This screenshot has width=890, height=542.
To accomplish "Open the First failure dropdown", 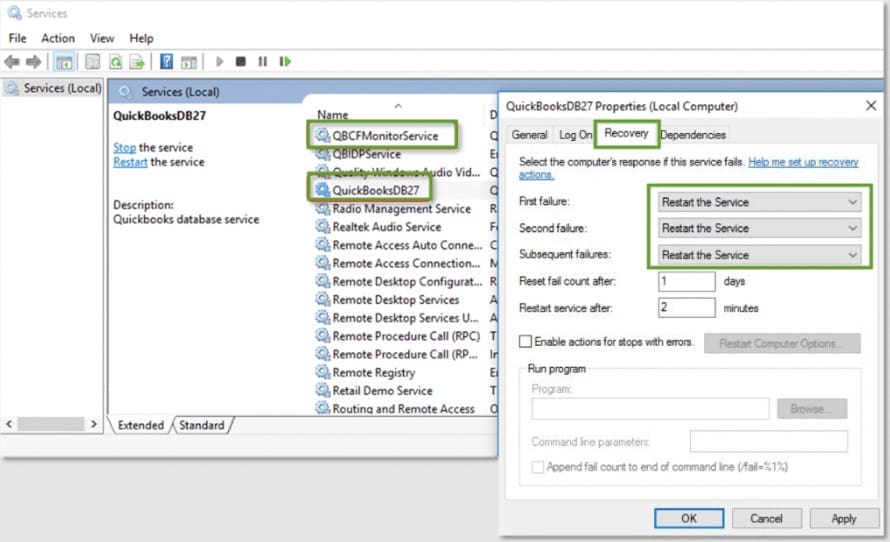I will [x=759, y=202].
